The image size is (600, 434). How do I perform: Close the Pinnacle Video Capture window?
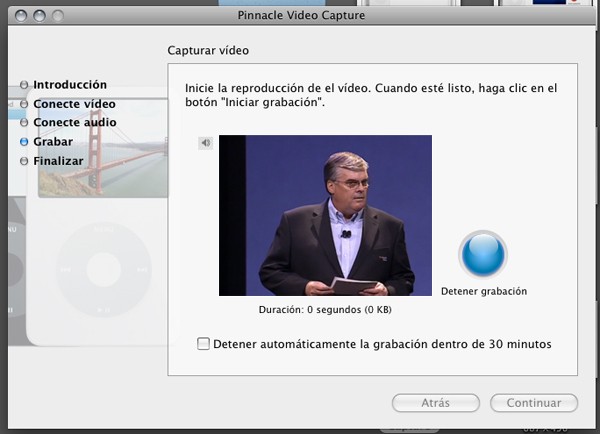coord(21,16)
